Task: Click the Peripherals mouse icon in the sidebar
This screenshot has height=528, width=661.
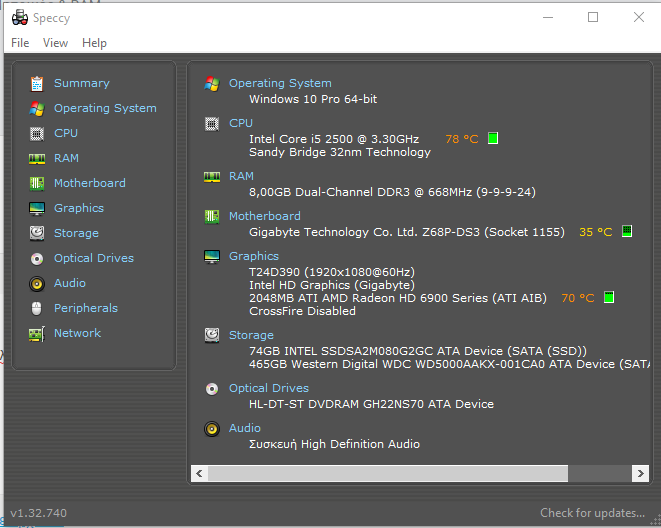Action: [x=37, y=308]
